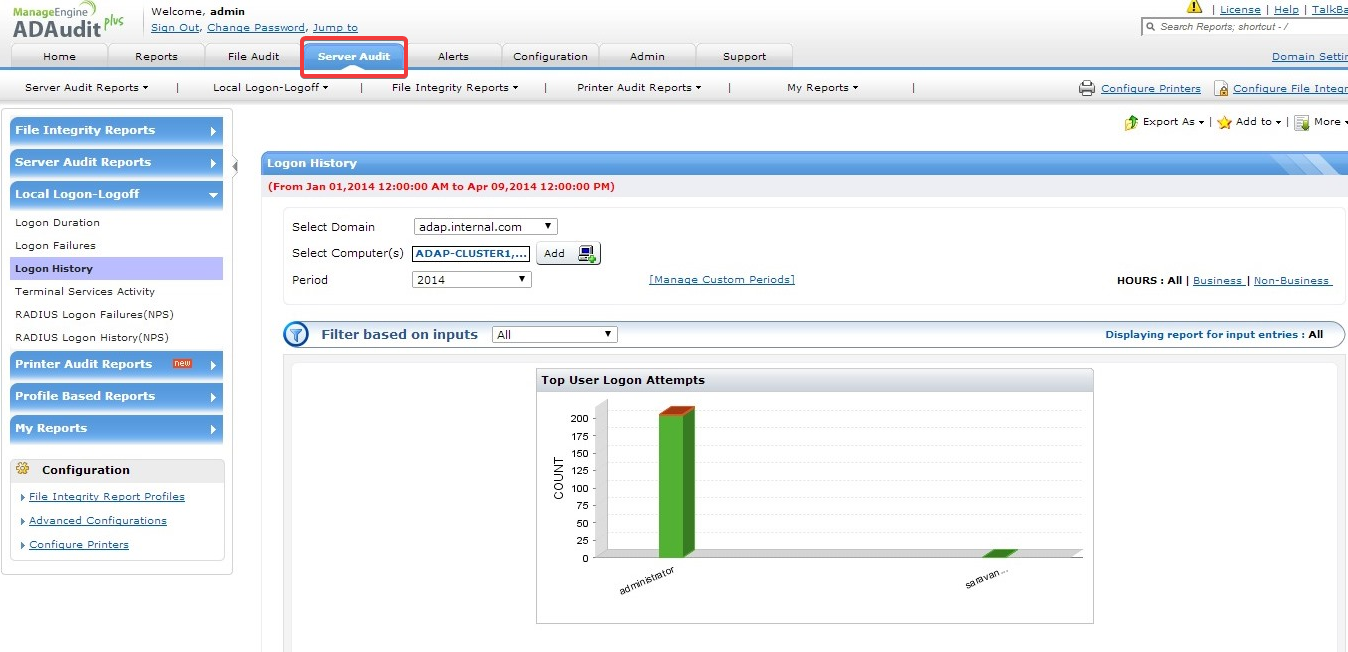Click the Search Reports input field

coord(1250,27)
